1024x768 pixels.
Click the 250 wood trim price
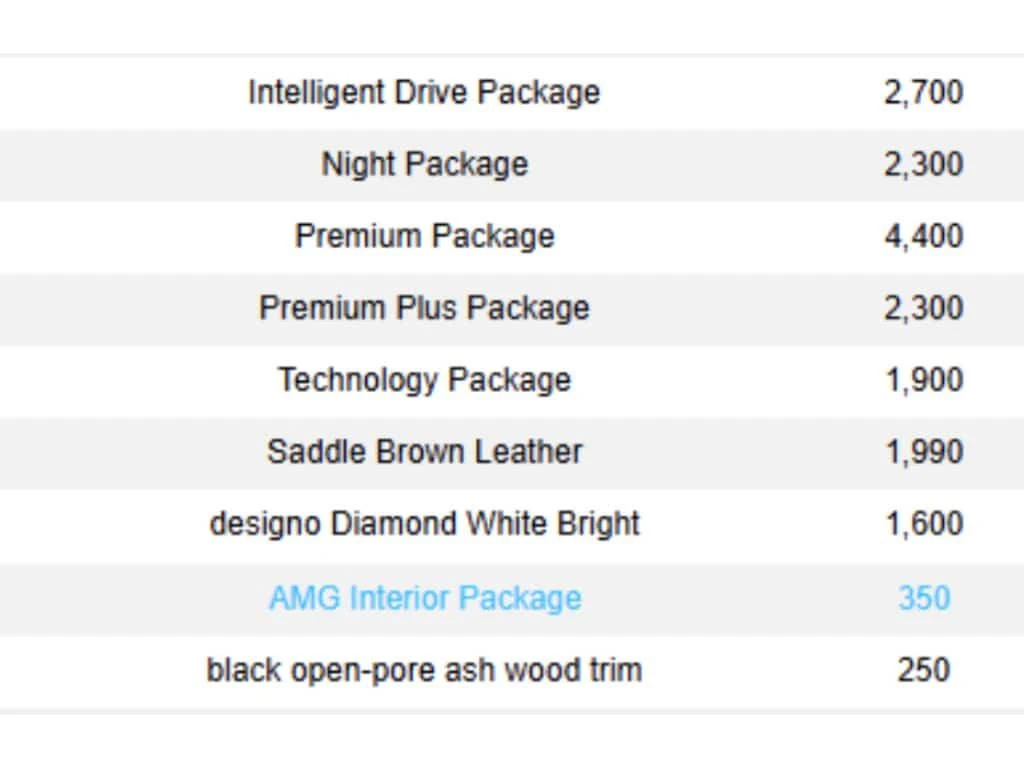tap(923, 670)
